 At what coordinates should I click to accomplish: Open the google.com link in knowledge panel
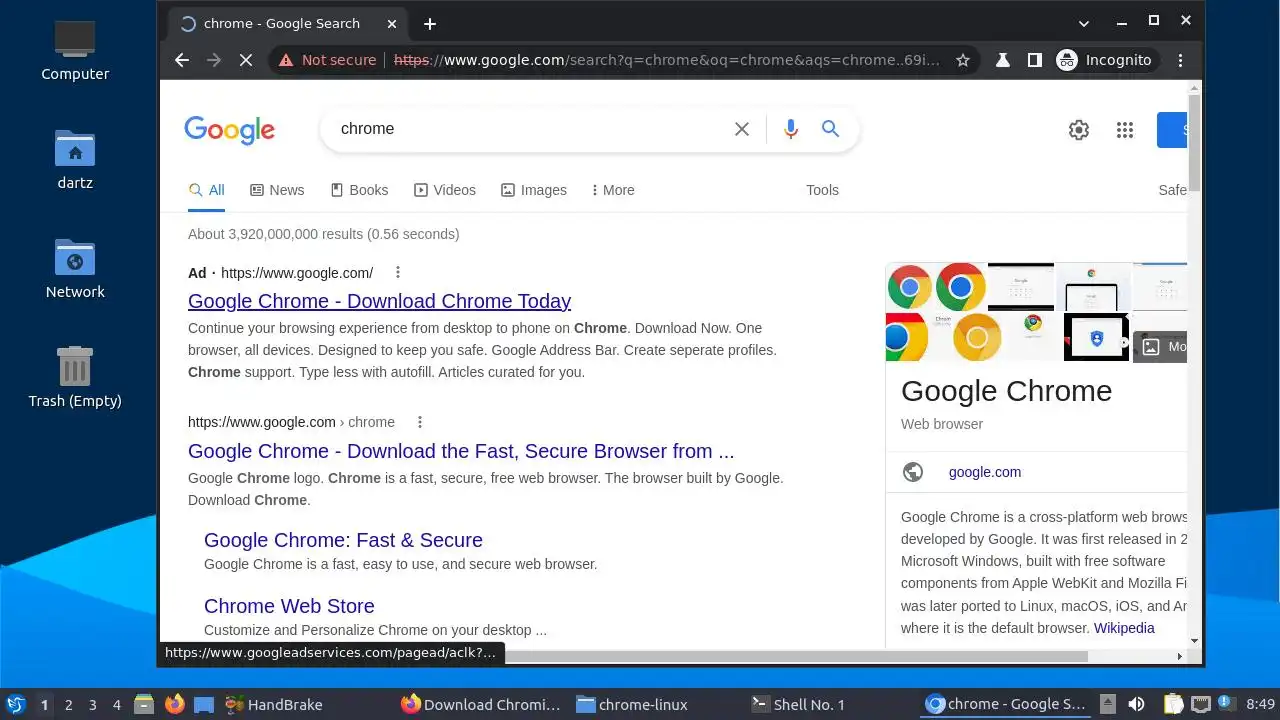tap(985, 472)
